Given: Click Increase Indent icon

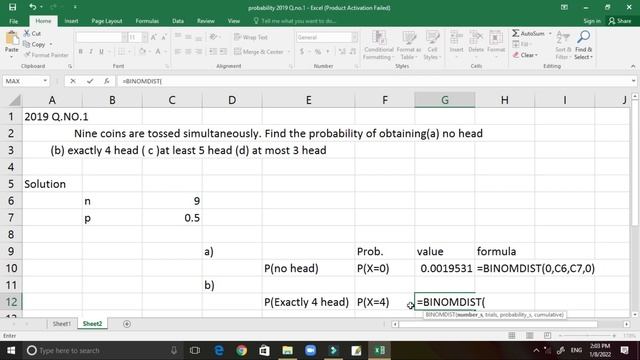Looking at the screenshot, I should 223,51.
